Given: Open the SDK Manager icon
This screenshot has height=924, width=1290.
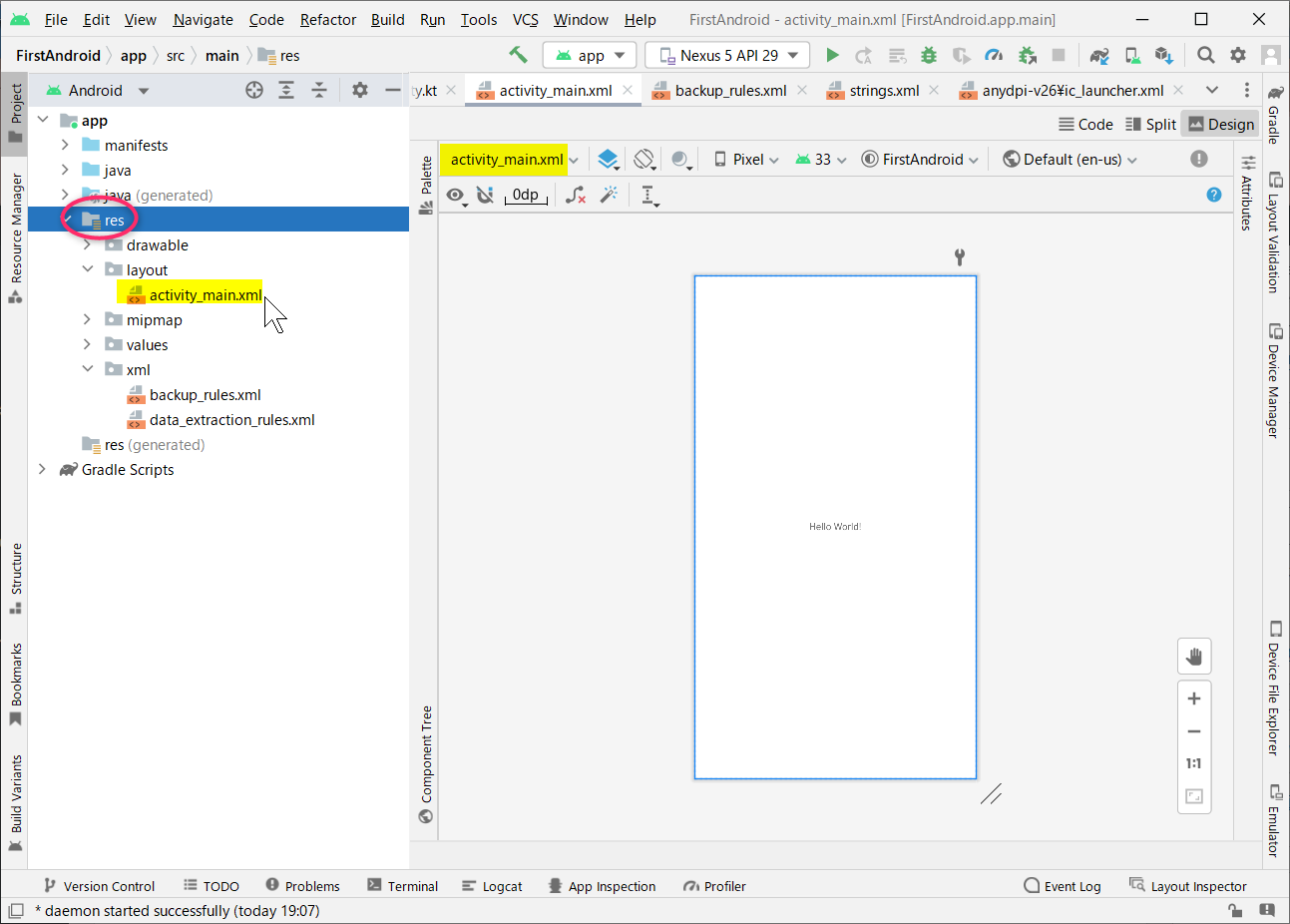Looking at the screenshot, I should click(x=1163, y=55).
